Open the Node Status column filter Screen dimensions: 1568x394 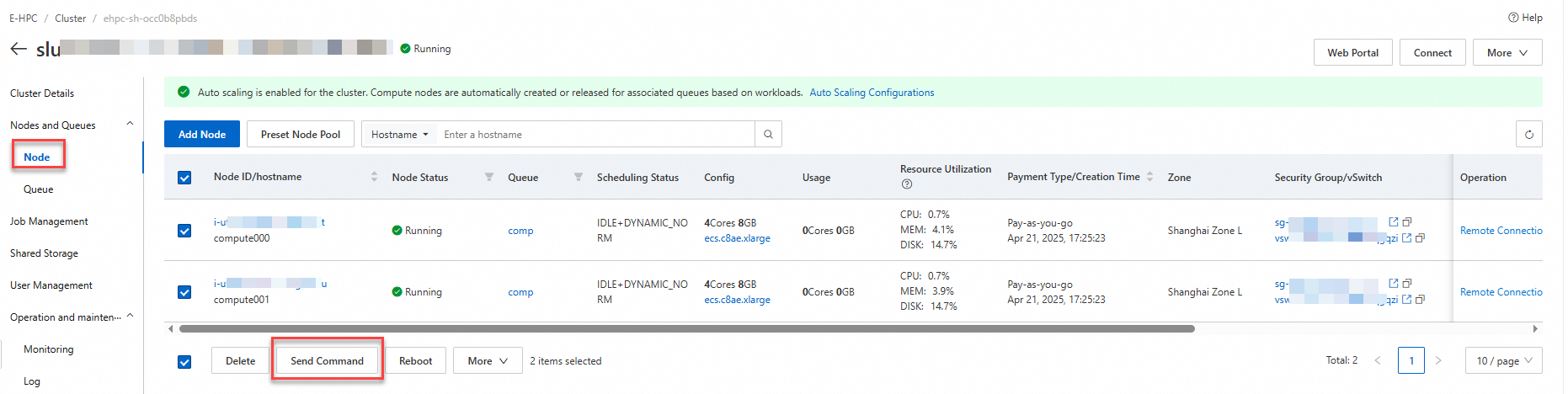point(489,177)
